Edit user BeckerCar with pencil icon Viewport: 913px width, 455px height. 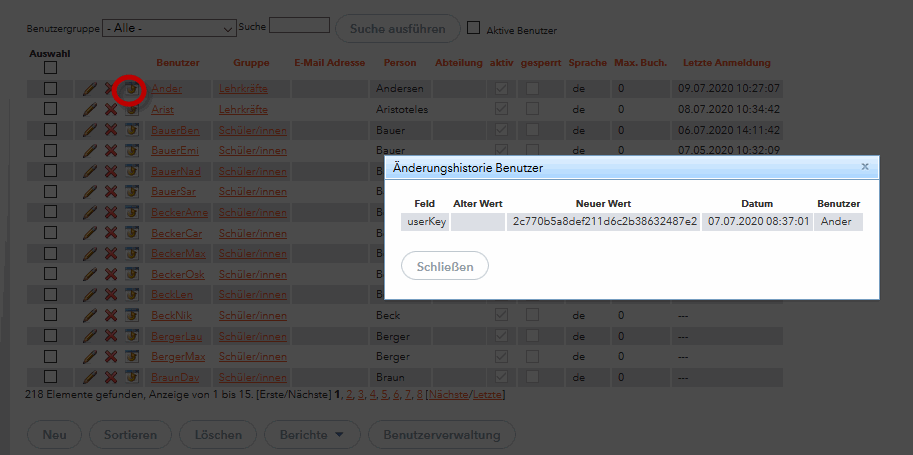[x=89, y=233]
